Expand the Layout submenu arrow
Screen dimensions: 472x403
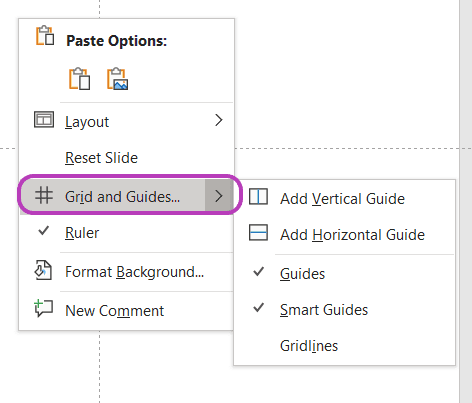[x=219, y=120]
